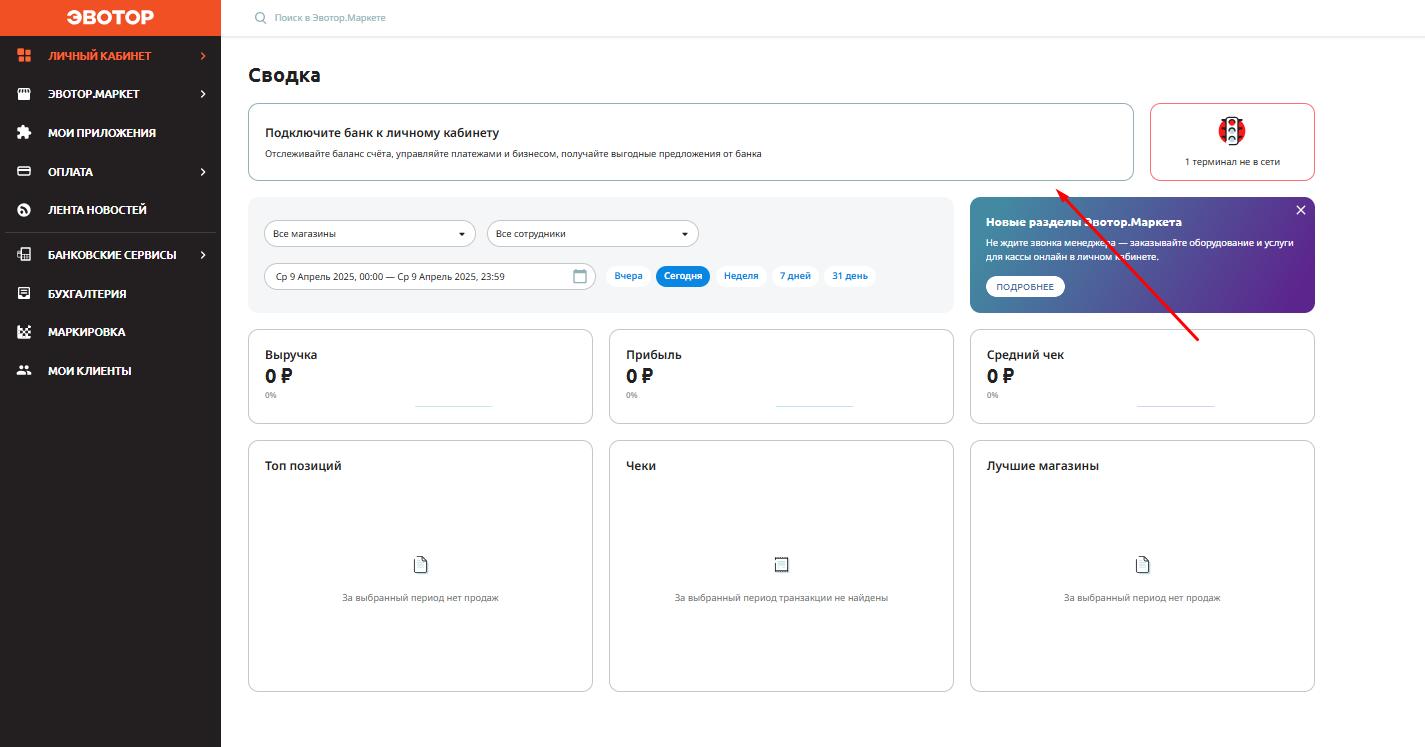Click the Топ позиций heading

click(303, 466)
